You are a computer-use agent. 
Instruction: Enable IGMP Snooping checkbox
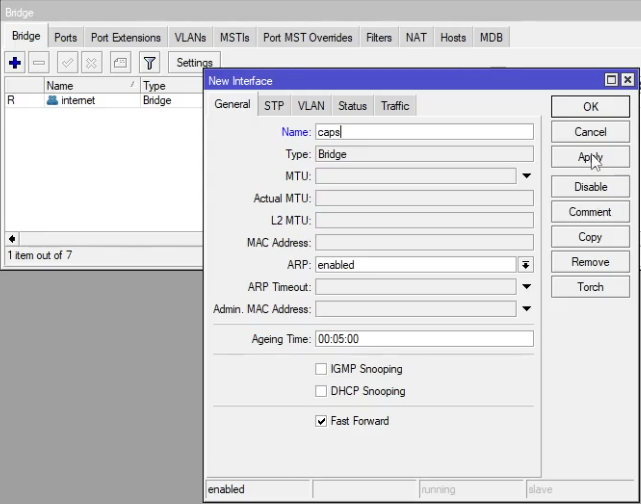pos(322,369)
